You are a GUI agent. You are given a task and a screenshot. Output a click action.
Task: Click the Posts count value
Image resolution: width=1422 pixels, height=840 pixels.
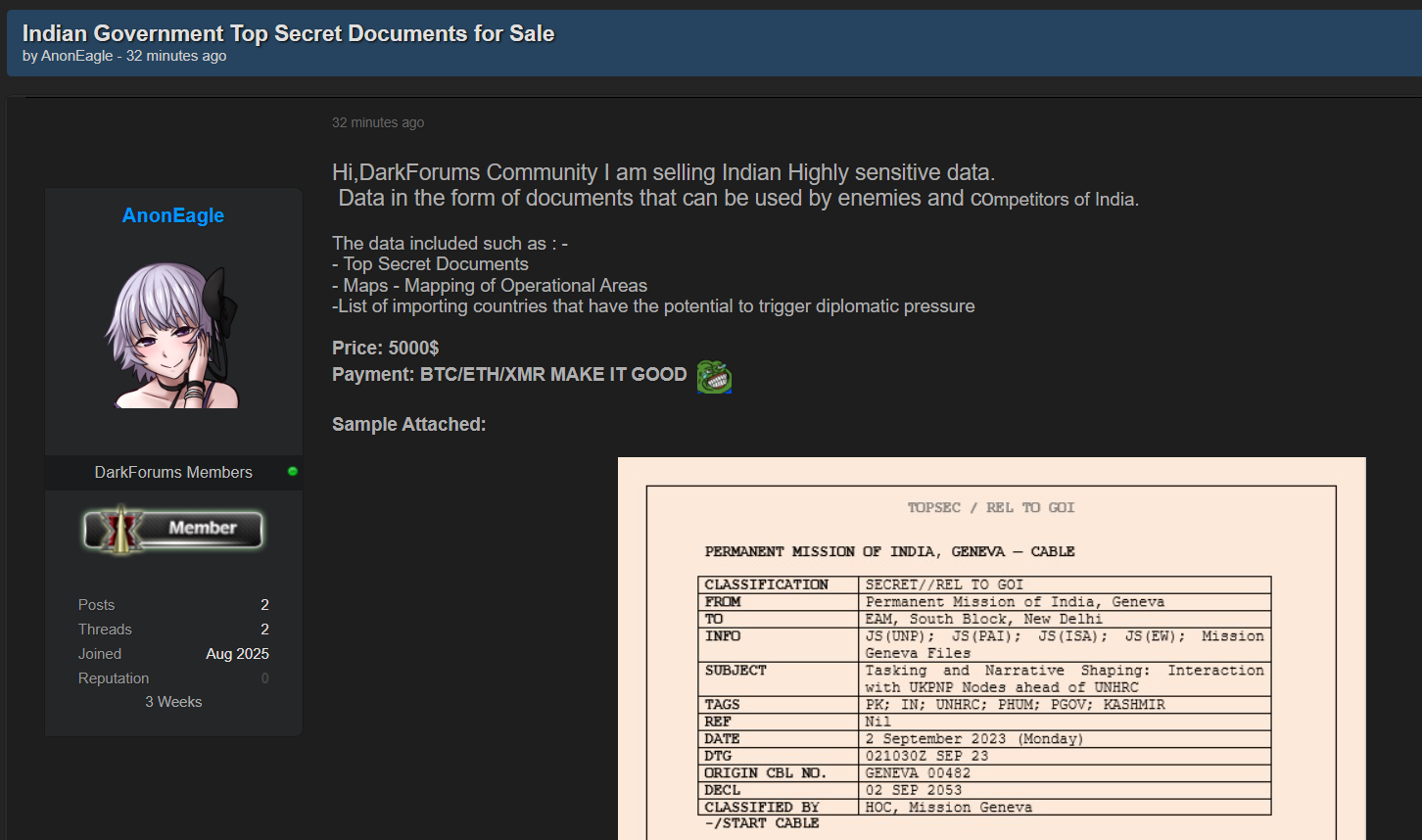click(264, 605)
